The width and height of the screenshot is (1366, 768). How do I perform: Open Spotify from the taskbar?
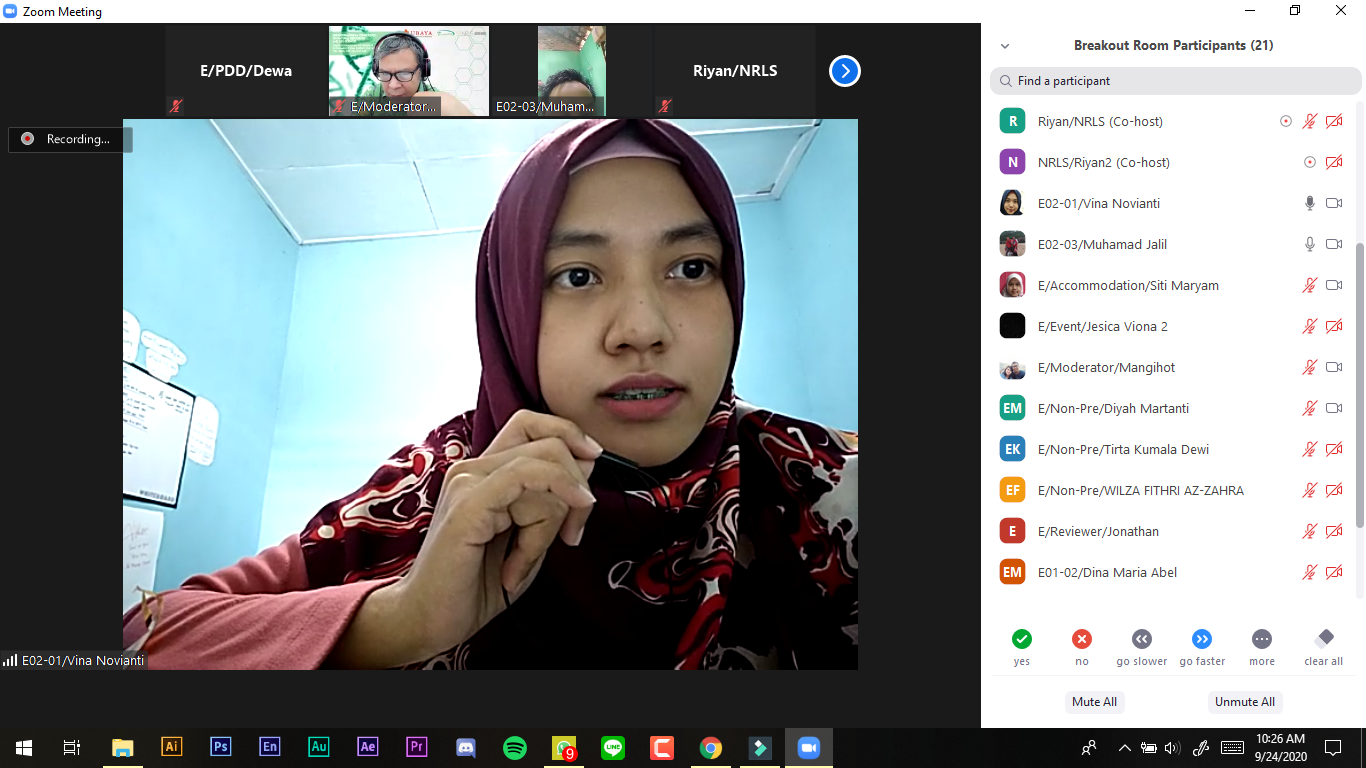pos(515,747)
